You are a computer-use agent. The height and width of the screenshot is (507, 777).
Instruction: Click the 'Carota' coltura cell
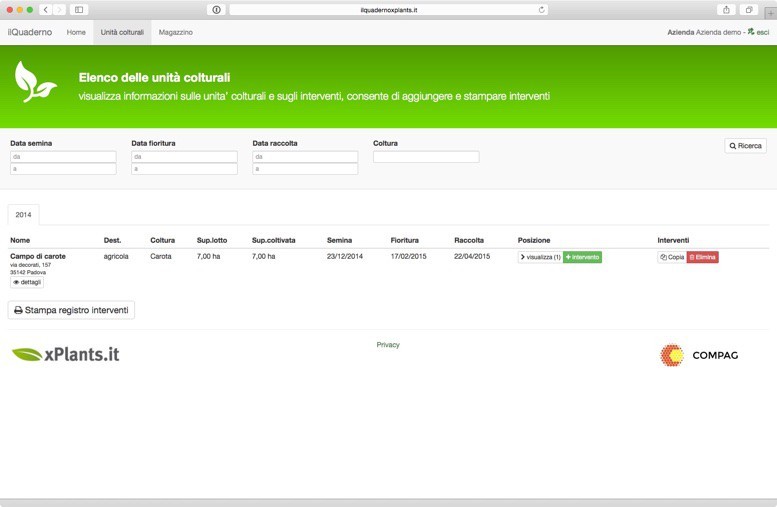[161, 256]
